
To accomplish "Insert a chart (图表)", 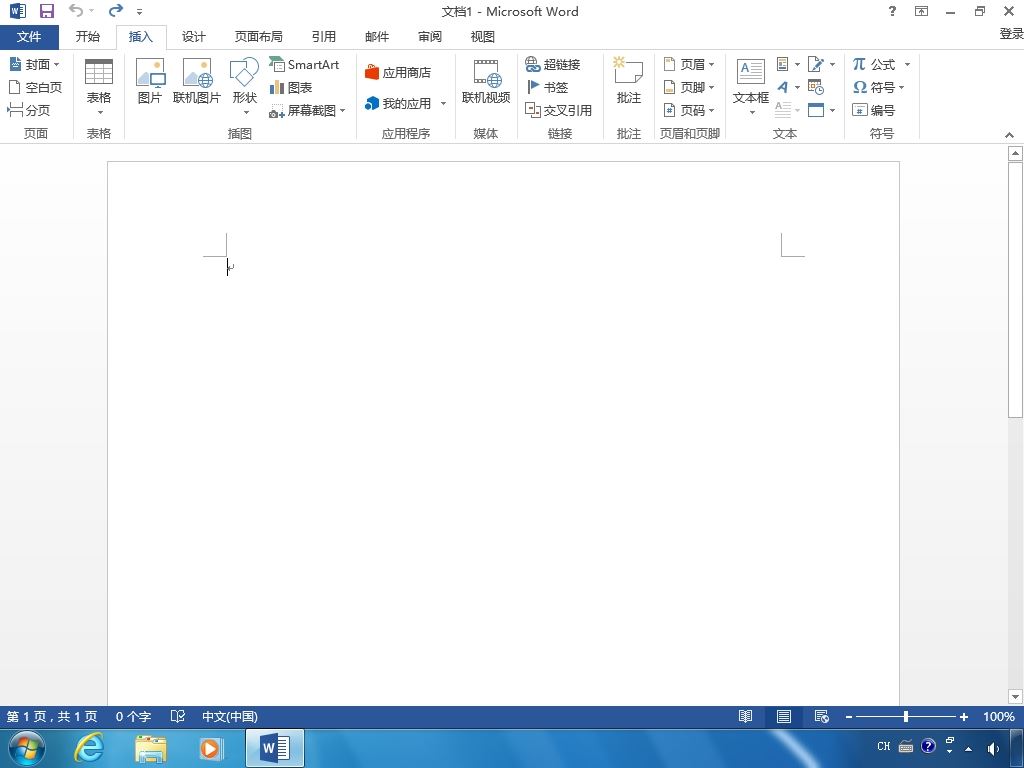I will coord(291,87).
